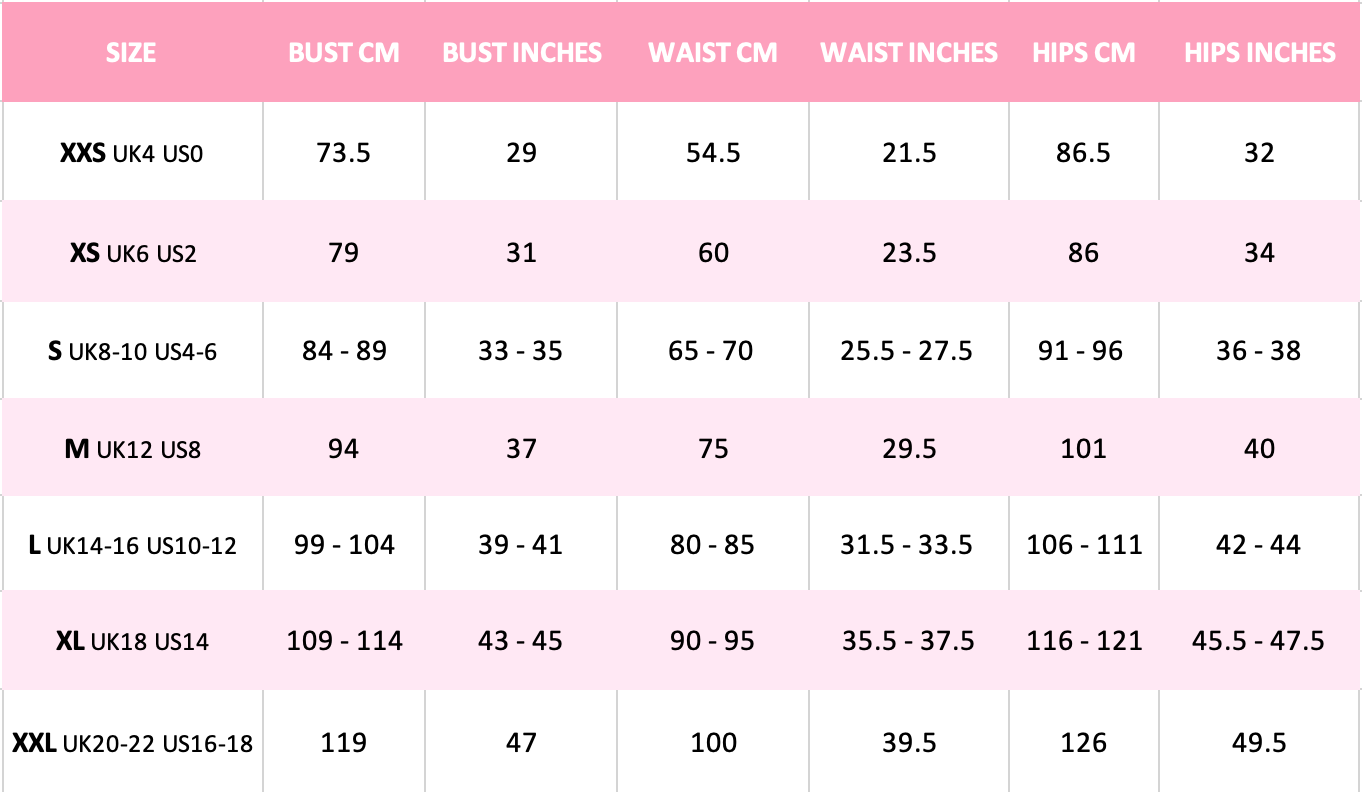This screenshot has width=1362, height=792.
Task: Select the XXL UK20-22 US16-18 row label
Action: [133, 744]
